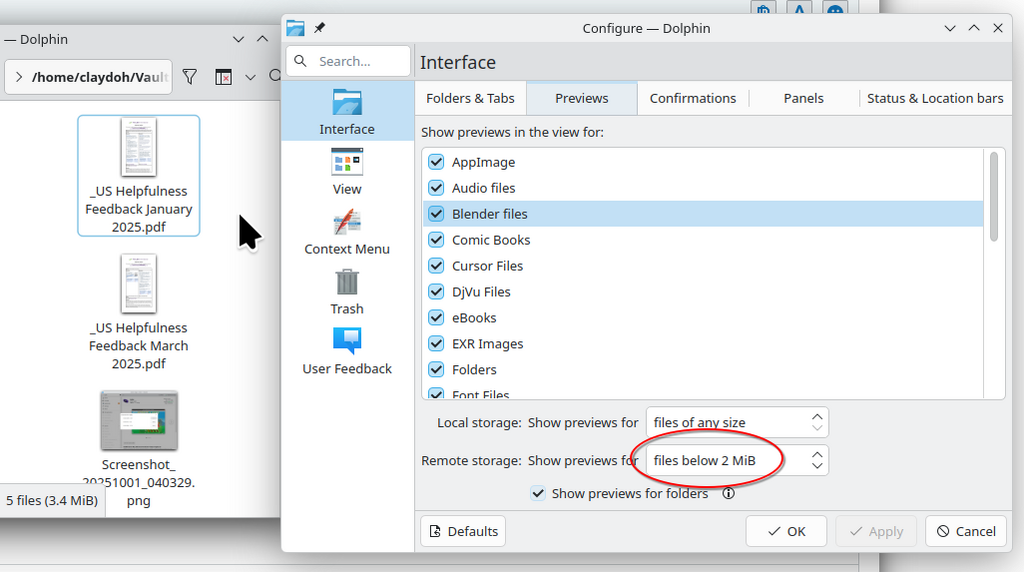Click the preview types list scrollbar
This screenshot has width=1024, height=572.
[x=994, y=197]
